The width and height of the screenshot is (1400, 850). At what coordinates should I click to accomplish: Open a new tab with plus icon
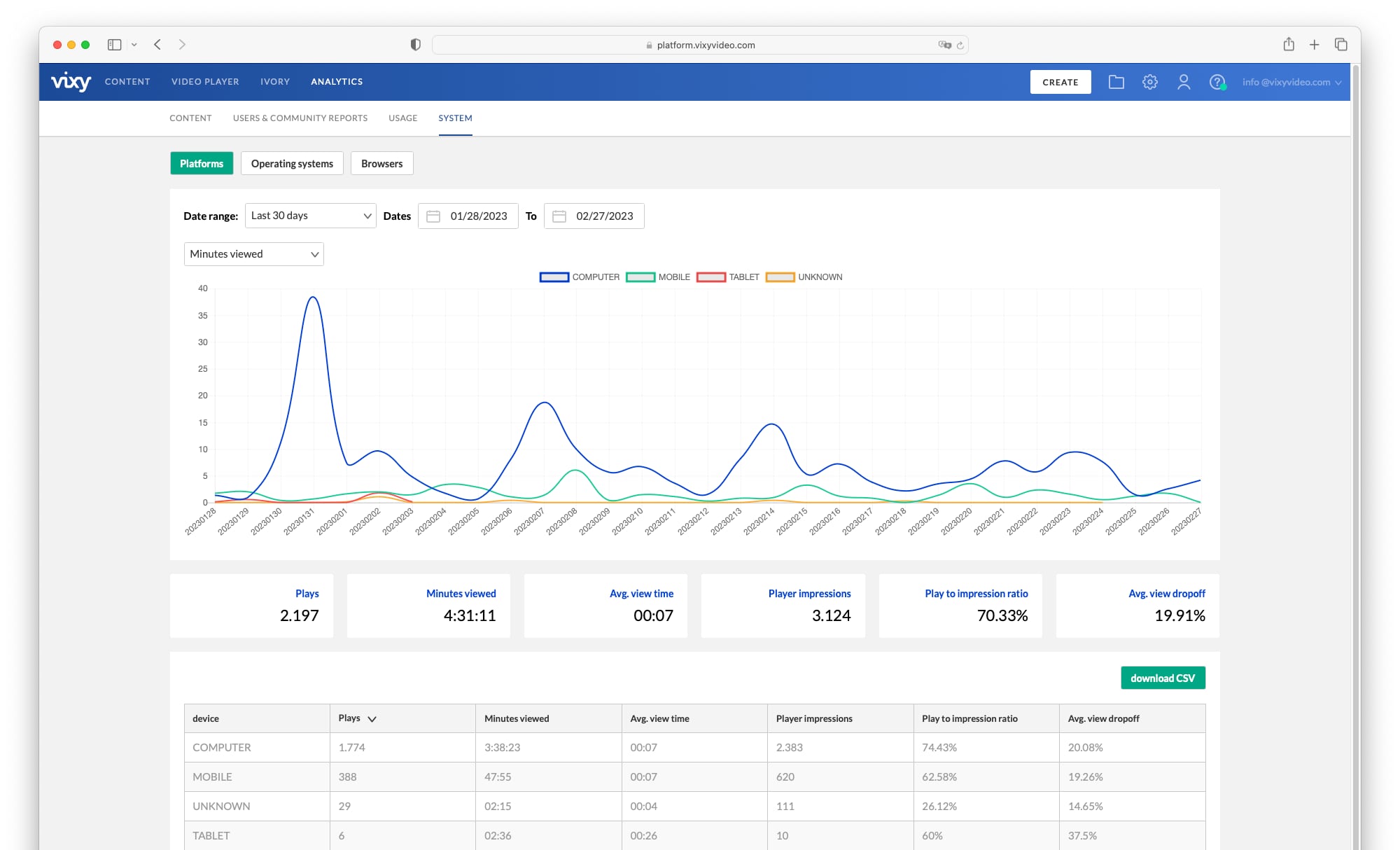(x=1315, y=44)
